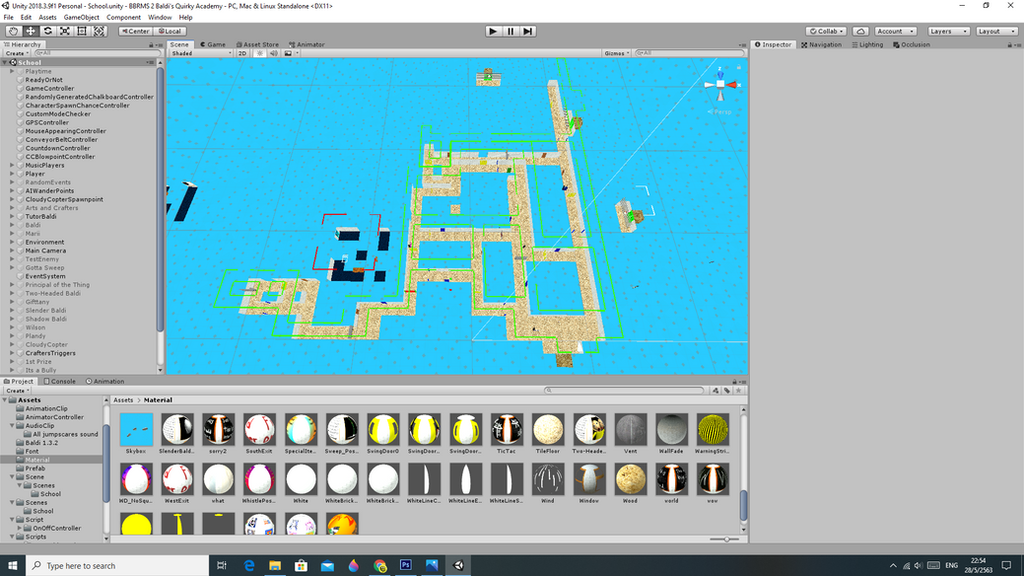
Task: Open the Collab dropdown
Action: pos(826,31)
